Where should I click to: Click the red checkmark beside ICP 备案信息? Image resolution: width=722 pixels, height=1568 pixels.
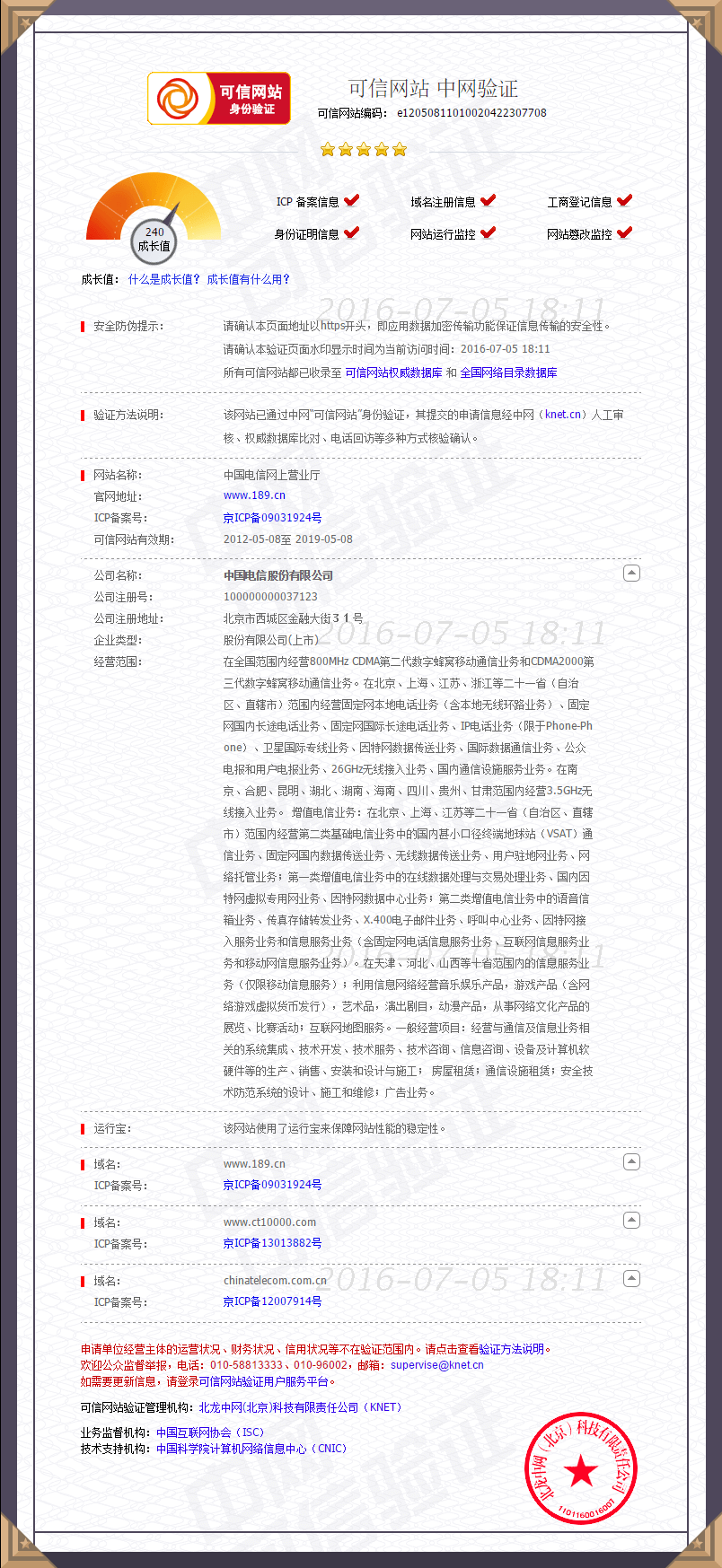pos(352,200)
